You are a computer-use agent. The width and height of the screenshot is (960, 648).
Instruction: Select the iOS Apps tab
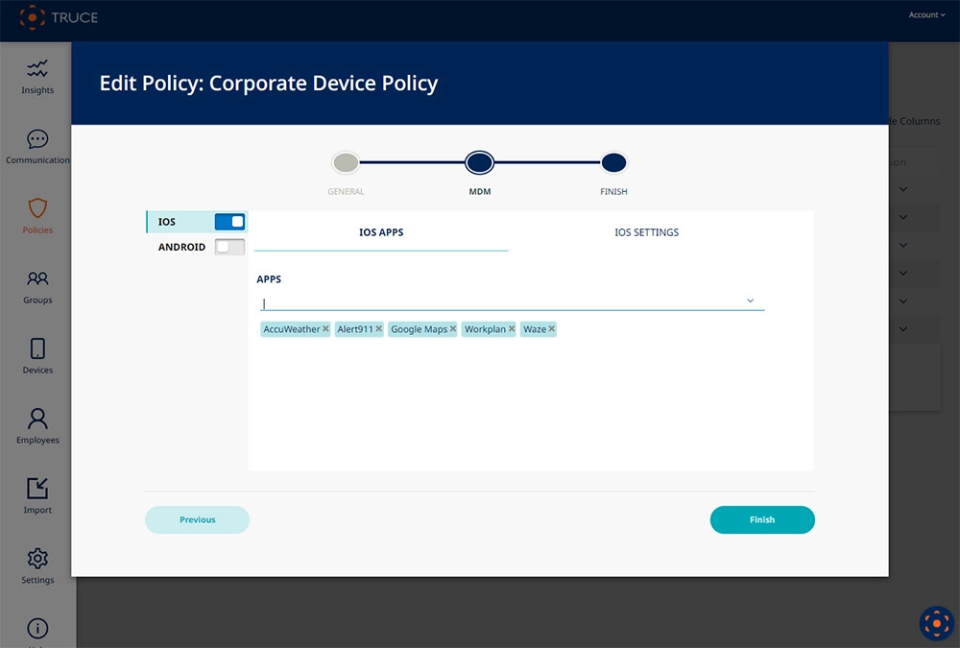tap(381, 232)
